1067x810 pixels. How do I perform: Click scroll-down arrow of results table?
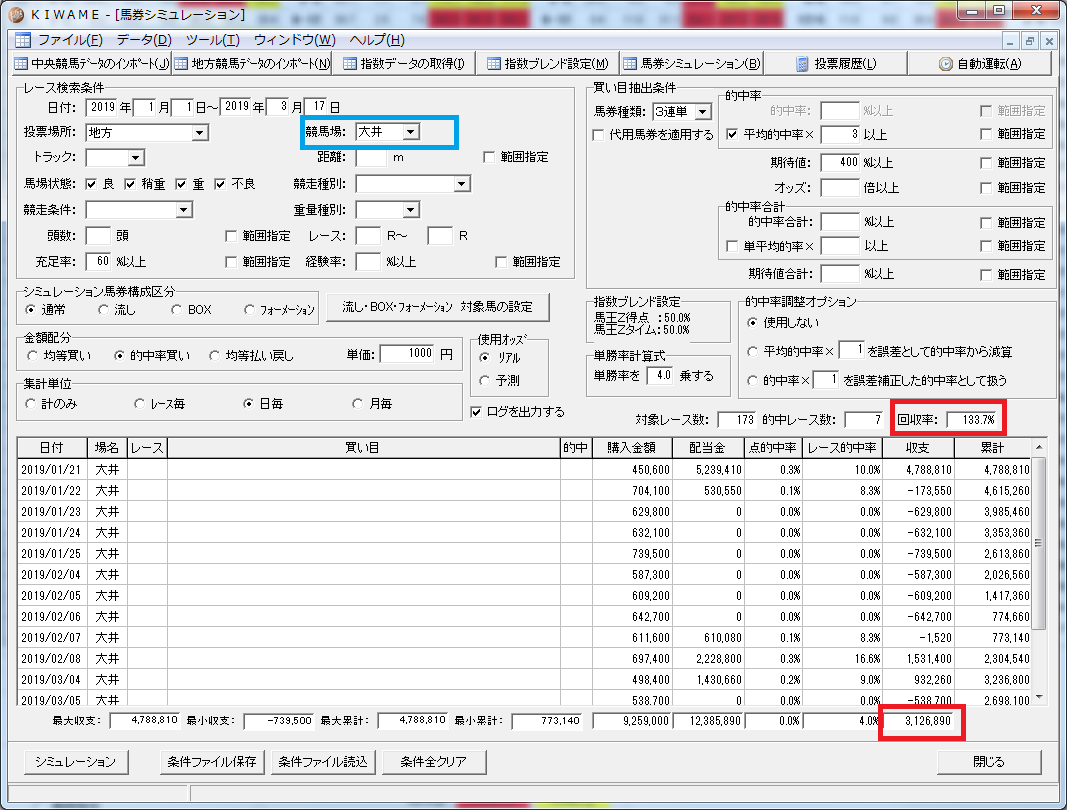tap(1038, 696)
